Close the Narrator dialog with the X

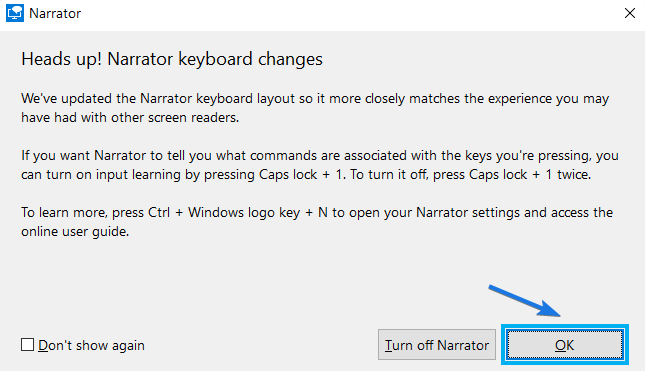click(629, 13)
